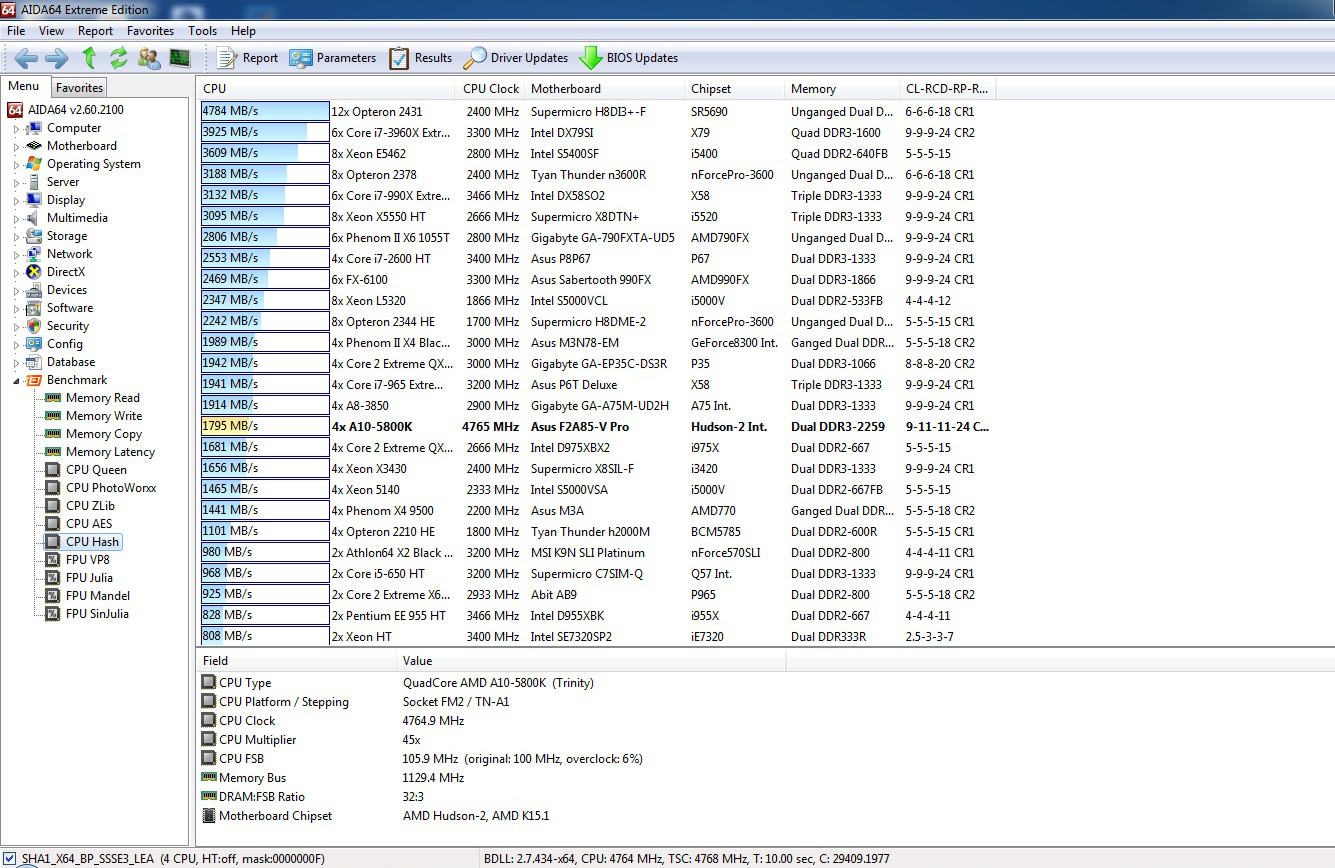Open the FPU Julia benchmark
The image size is (1335, 868).
tap(89, 578)
